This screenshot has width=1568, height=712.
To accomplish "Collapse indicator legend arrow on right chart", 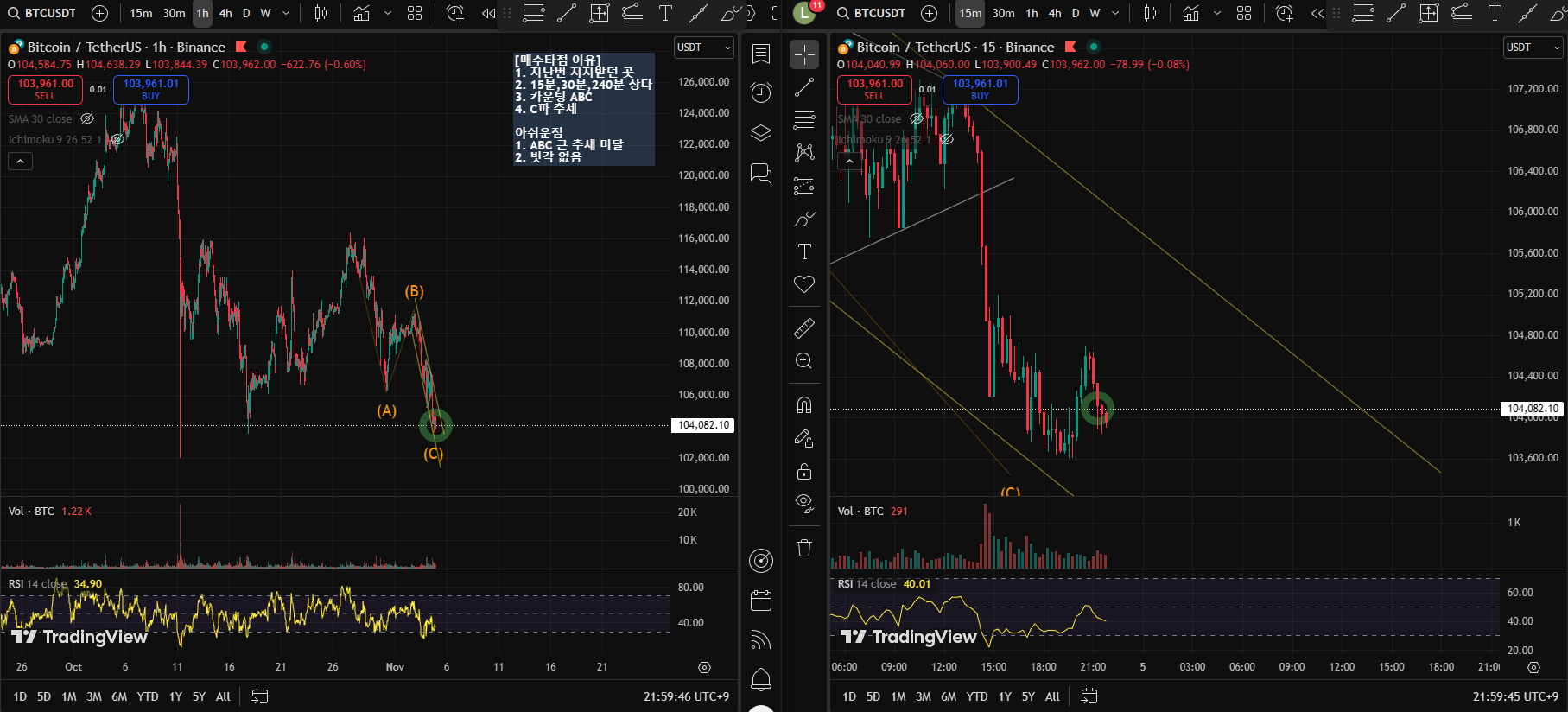I will coord(850,161).
